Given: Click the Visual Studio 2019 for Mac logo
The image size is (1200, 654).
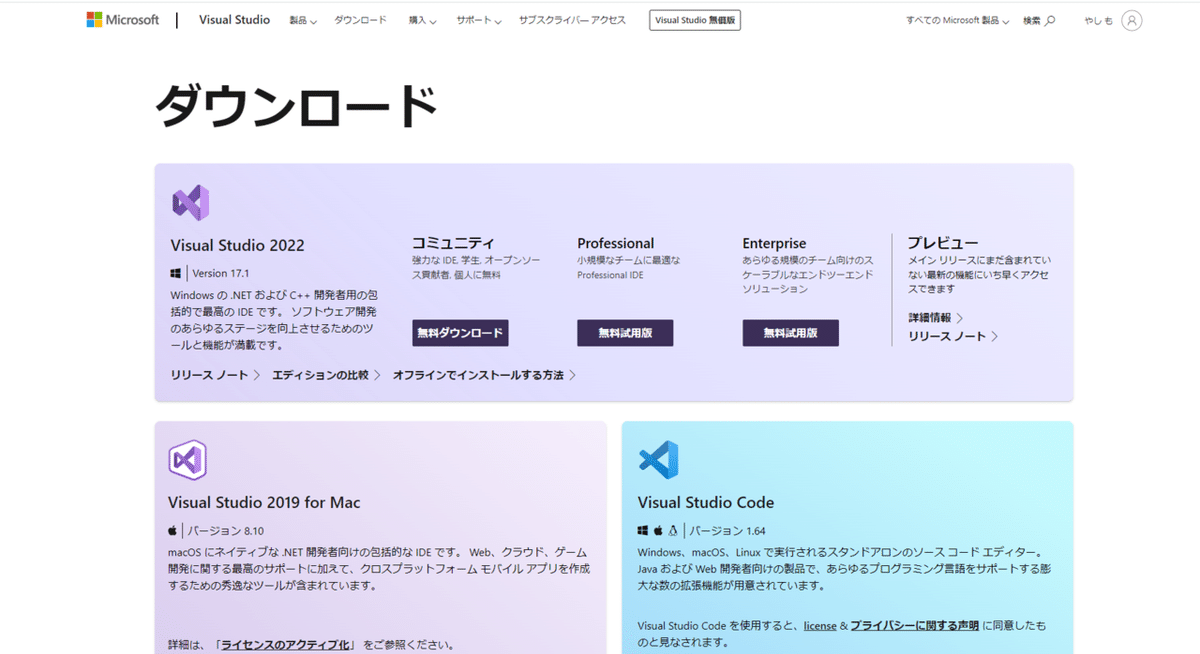Looking at the screenshot, I should [188, 460].
